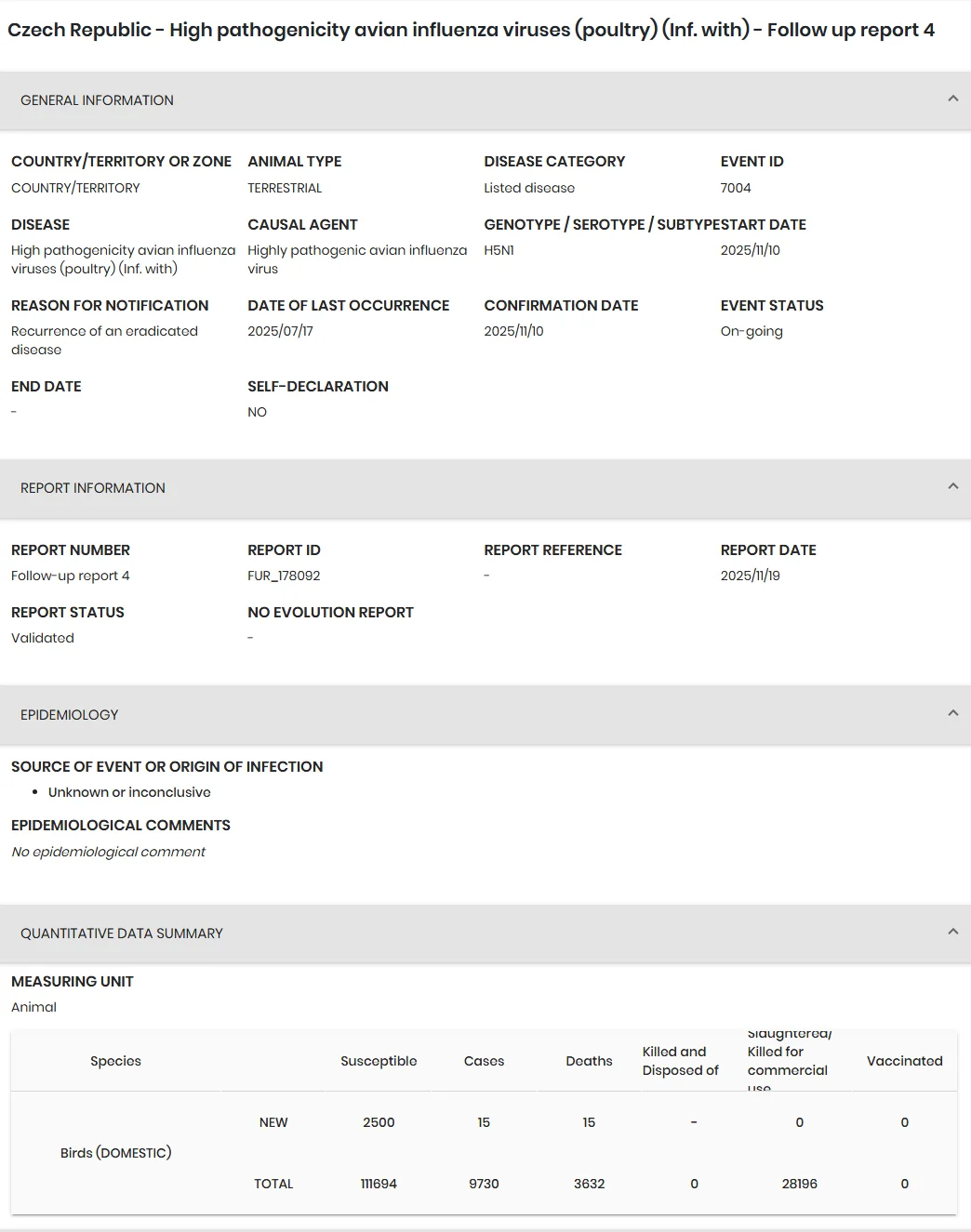Click the Susceptible column header
The height and width of the screenshot is (1232, 971).
click(x=379, y=1061)
